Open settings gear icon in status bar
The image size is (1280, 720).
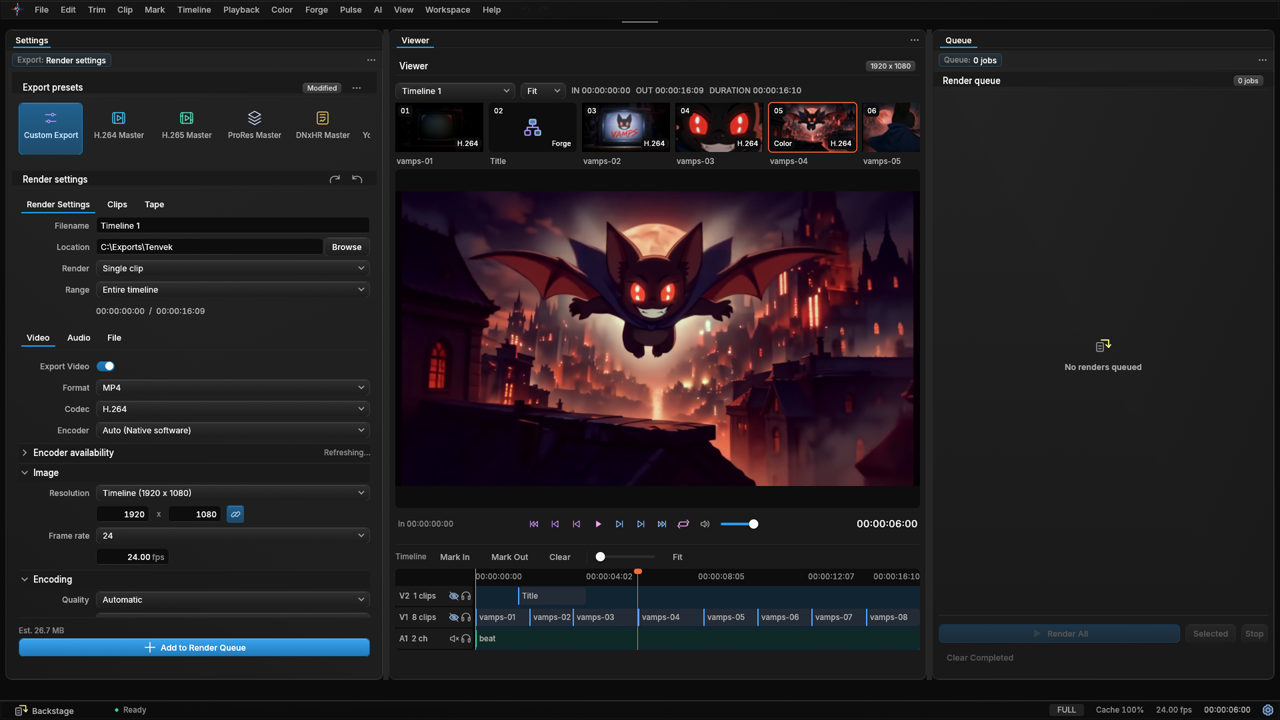click(x=1267, y=710)
